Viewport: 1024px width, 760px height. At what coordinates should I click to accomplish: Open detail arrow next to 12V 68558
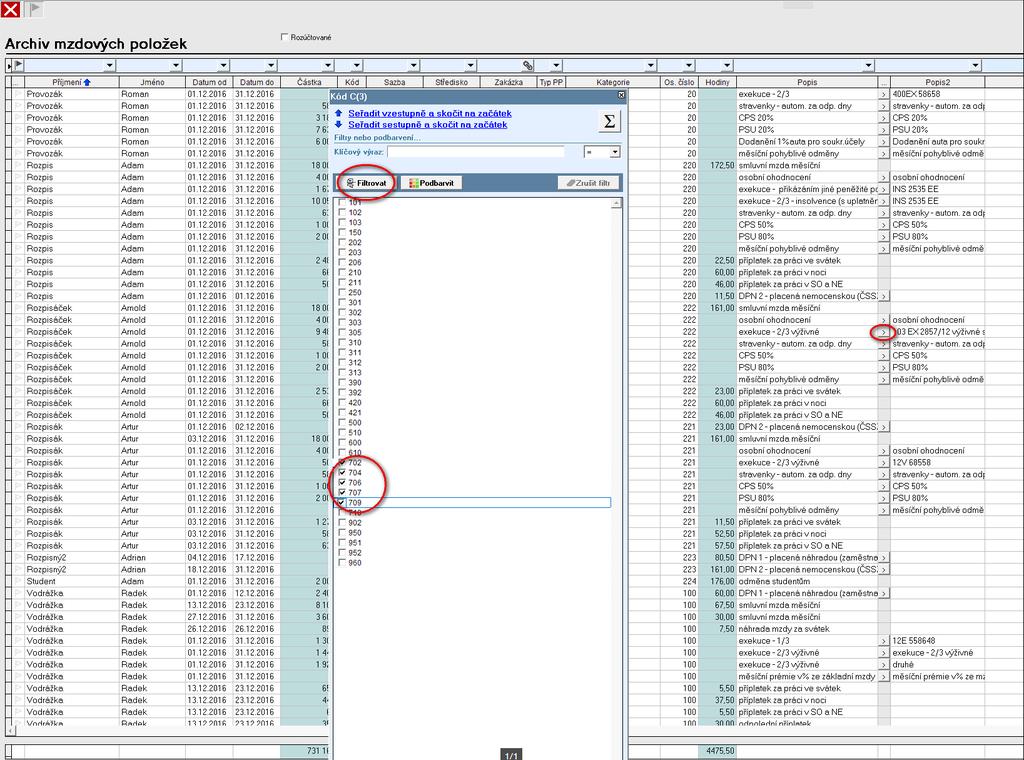884,462
